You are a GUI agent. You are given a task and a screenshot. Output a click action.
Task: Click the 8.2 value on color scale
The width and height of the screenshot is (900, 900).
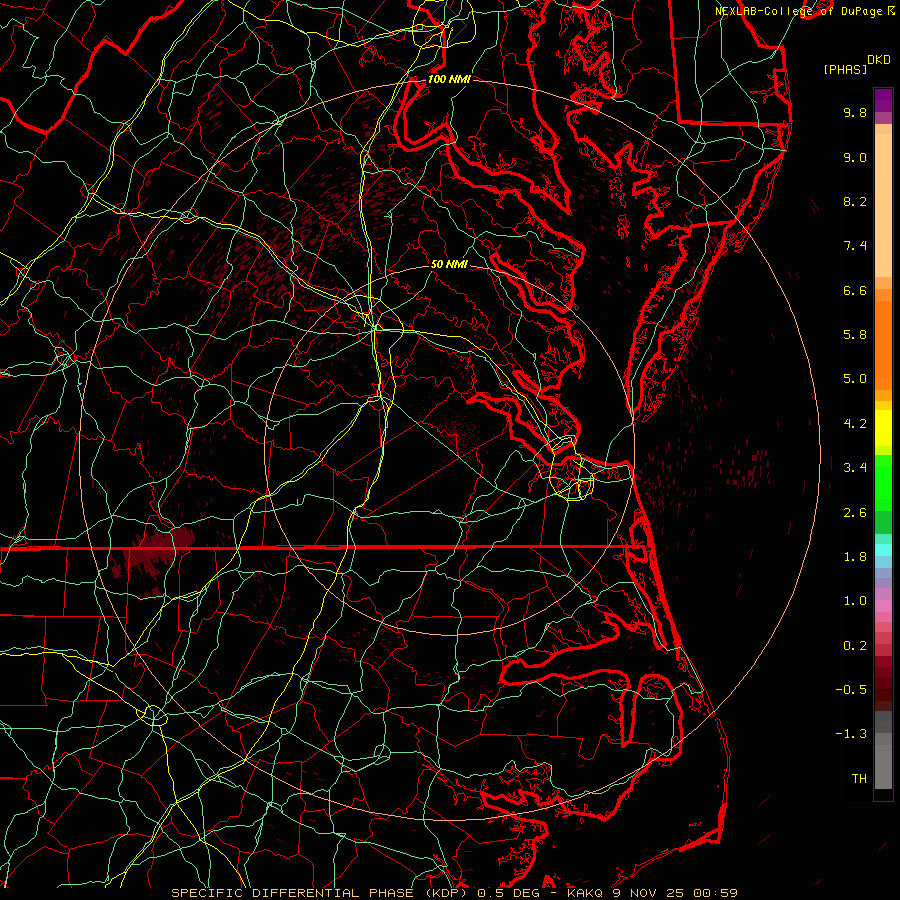[855, 201]
